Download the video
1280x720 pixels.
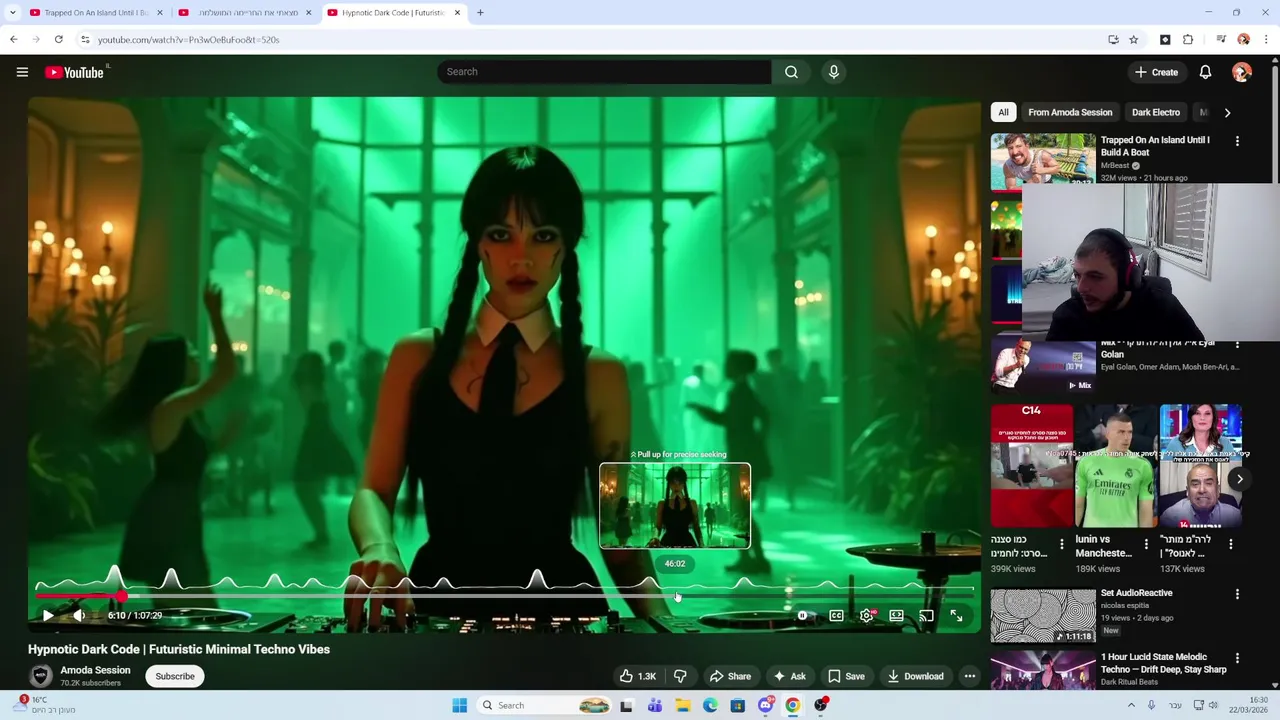point(916,676)
